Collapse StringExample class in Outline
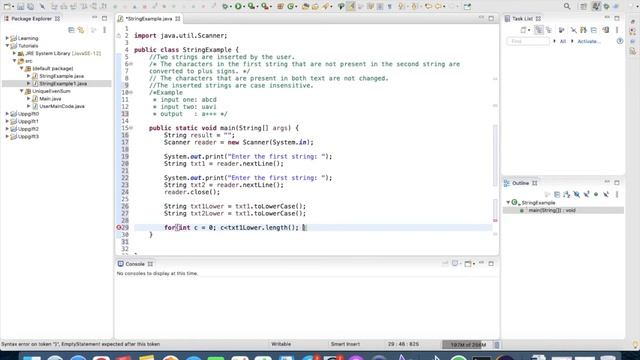 tap(508, 202)
